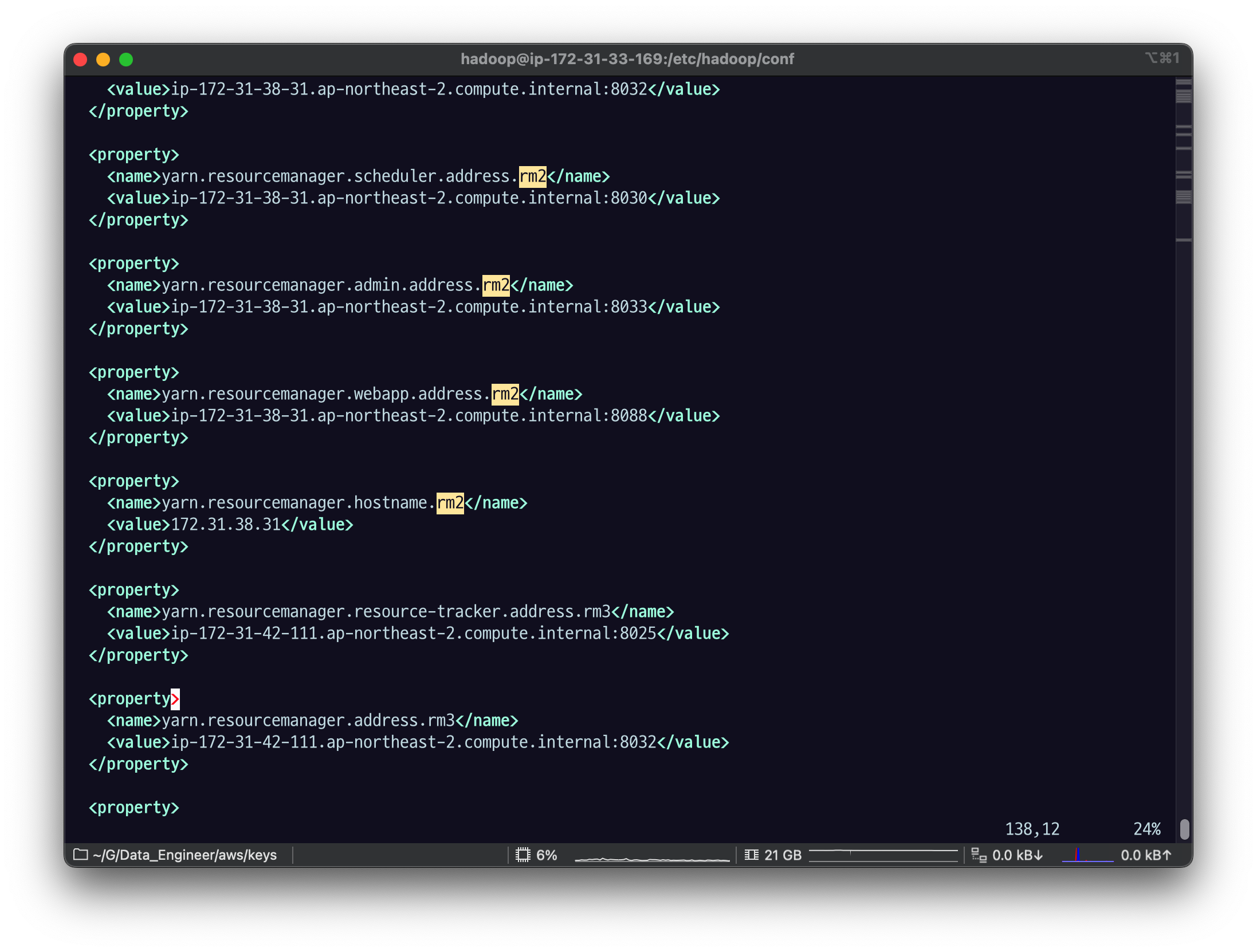Image resolution: width=1257 pixels, height=952 pixels.
Task: Click the green zoom window button
Action: click(x=126, y=60)
